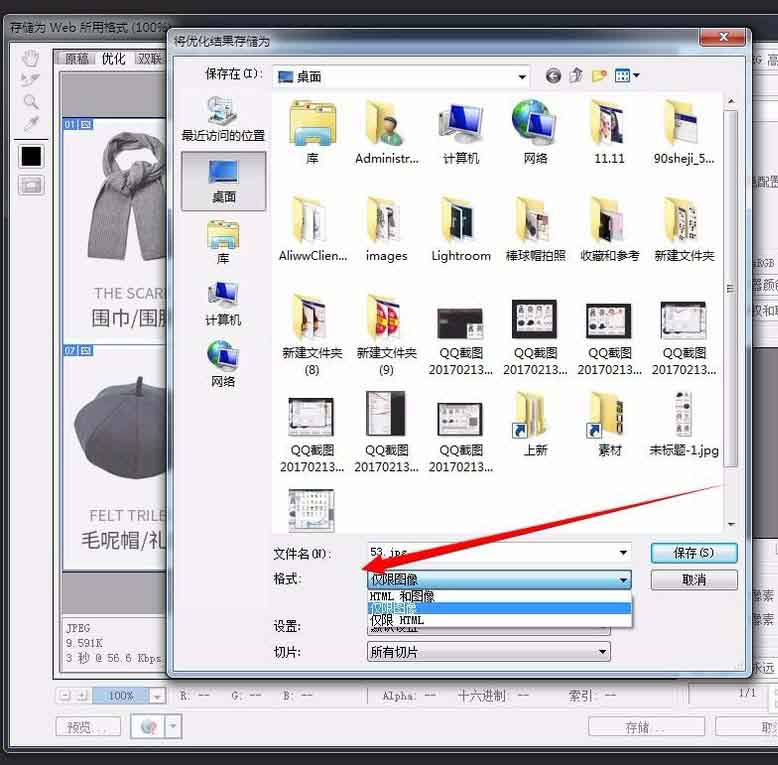Select the Hand tool in left toolbar
778x765 pixels.
coord(31,58)
